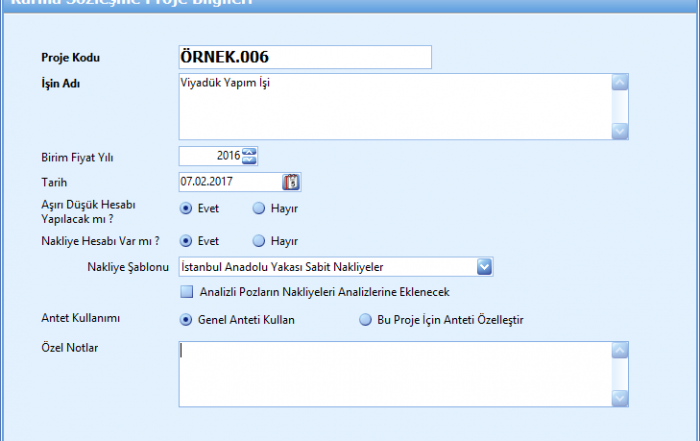Decrease the Birim Fiyat Yılı year
700x441 pixels.
tap(250, 159)
